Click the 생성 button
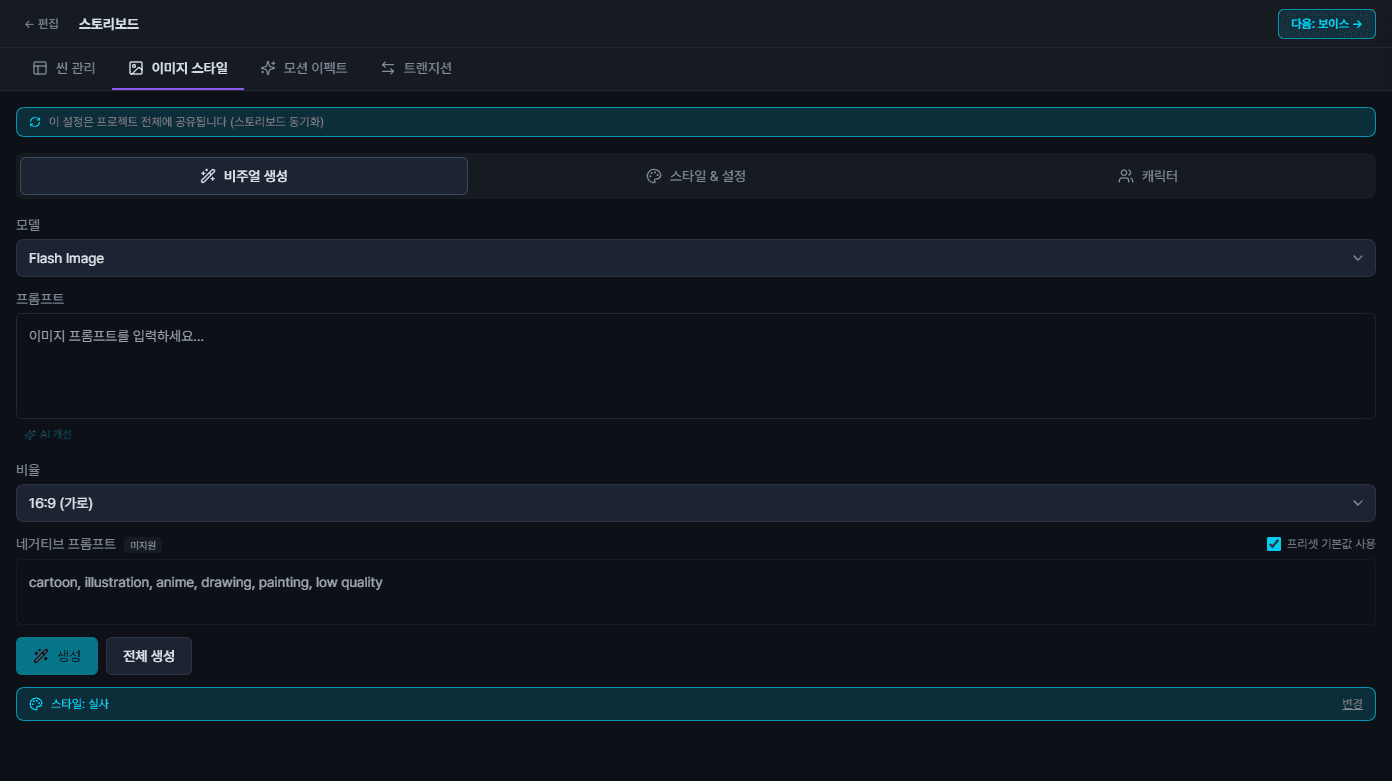1392x781 pixels. click(x=57, y=656)
